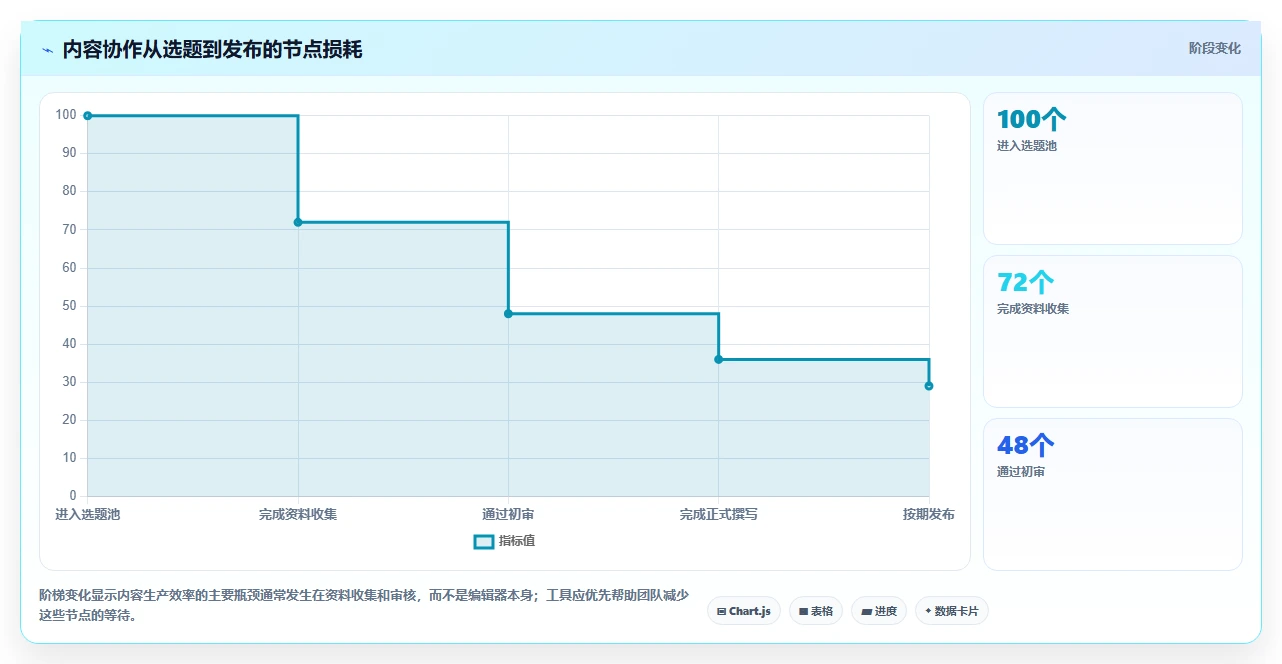This screenshot has height=664, width=1282.
Task: Select the 进度 tag
Action: click(879, 611)
